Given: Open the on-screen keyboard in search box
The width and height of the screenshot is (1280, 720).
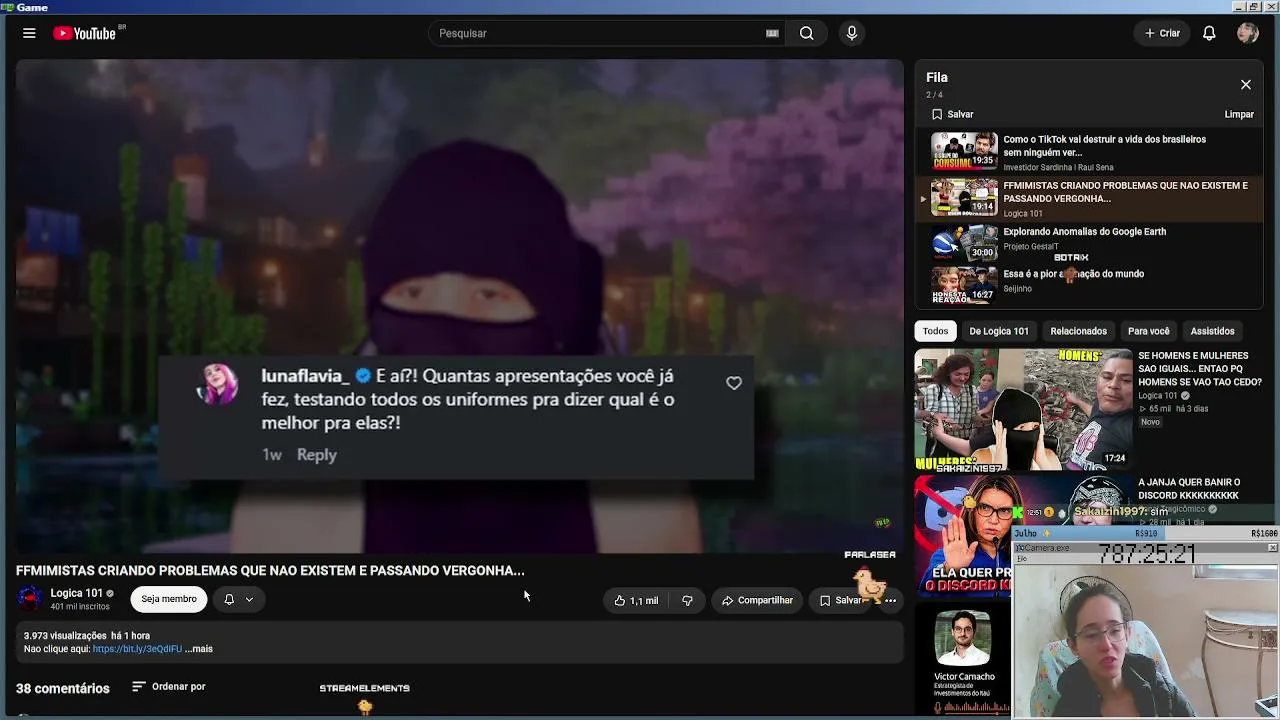Looking at the screenshot, I should coord(772,33).
